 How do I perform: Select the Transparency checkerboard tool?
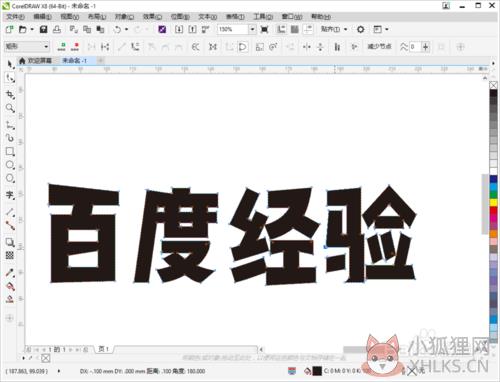tap(10, 256)
